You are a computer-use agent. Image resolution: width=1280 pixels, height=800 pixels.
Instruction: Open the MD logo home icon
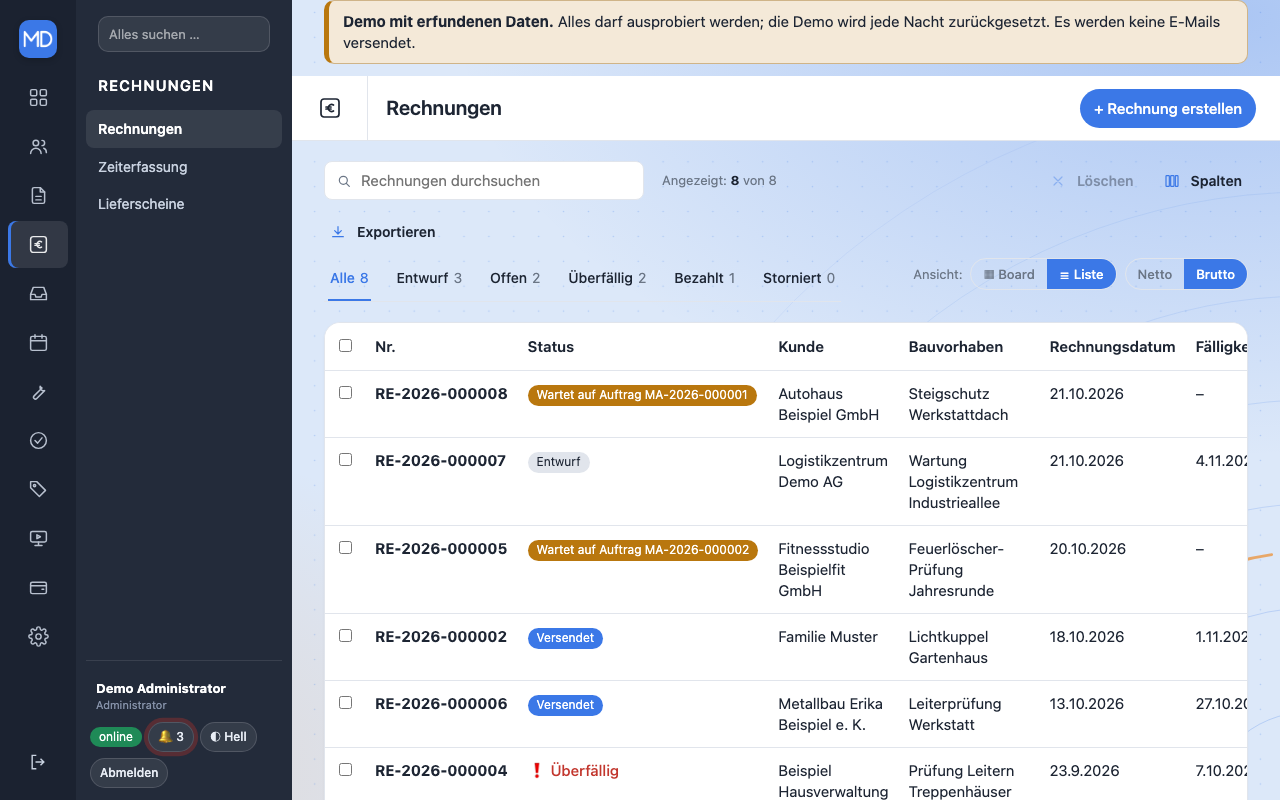click(38, 39)
